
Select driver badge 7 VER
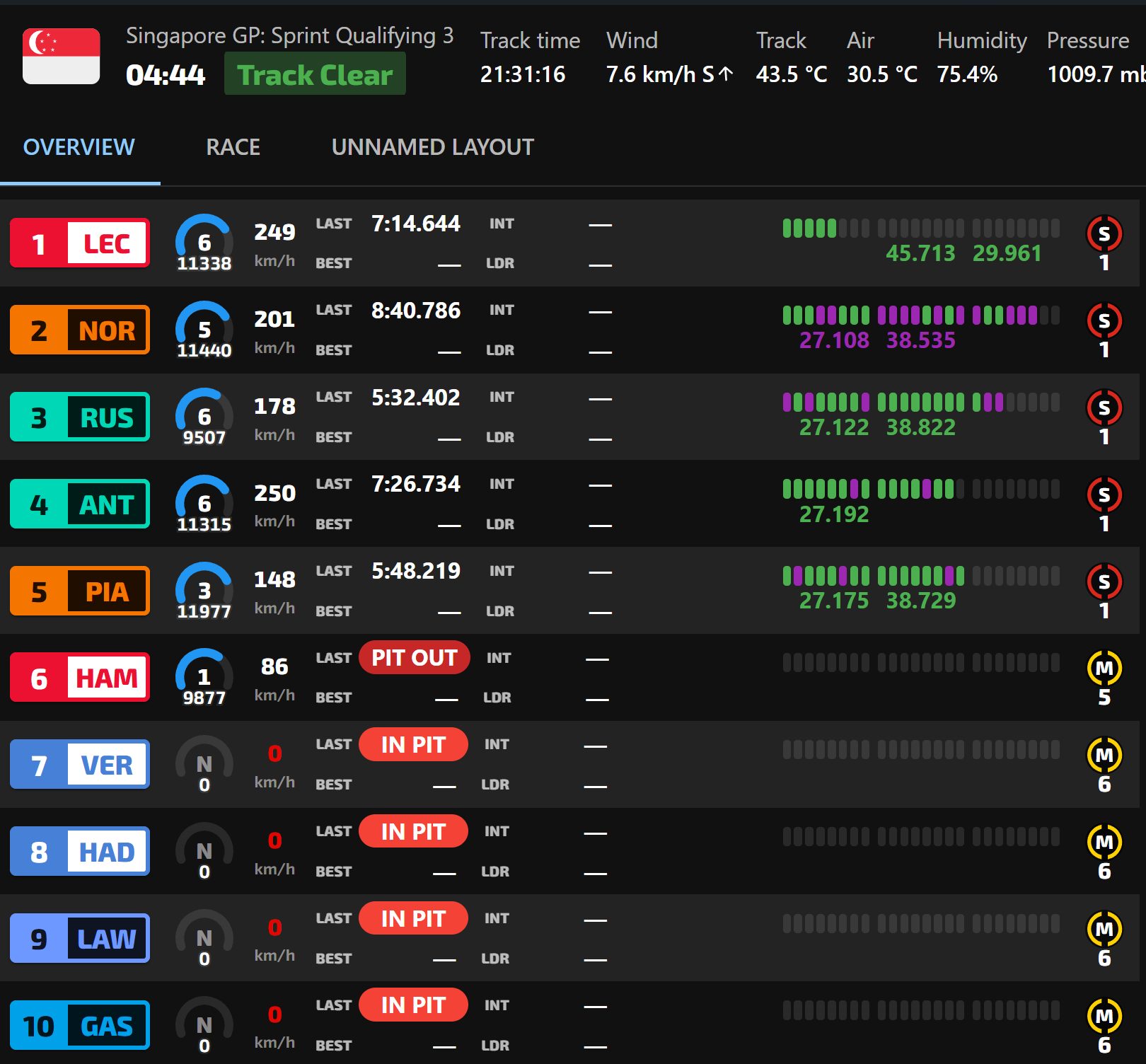click(x=80, y=765)
